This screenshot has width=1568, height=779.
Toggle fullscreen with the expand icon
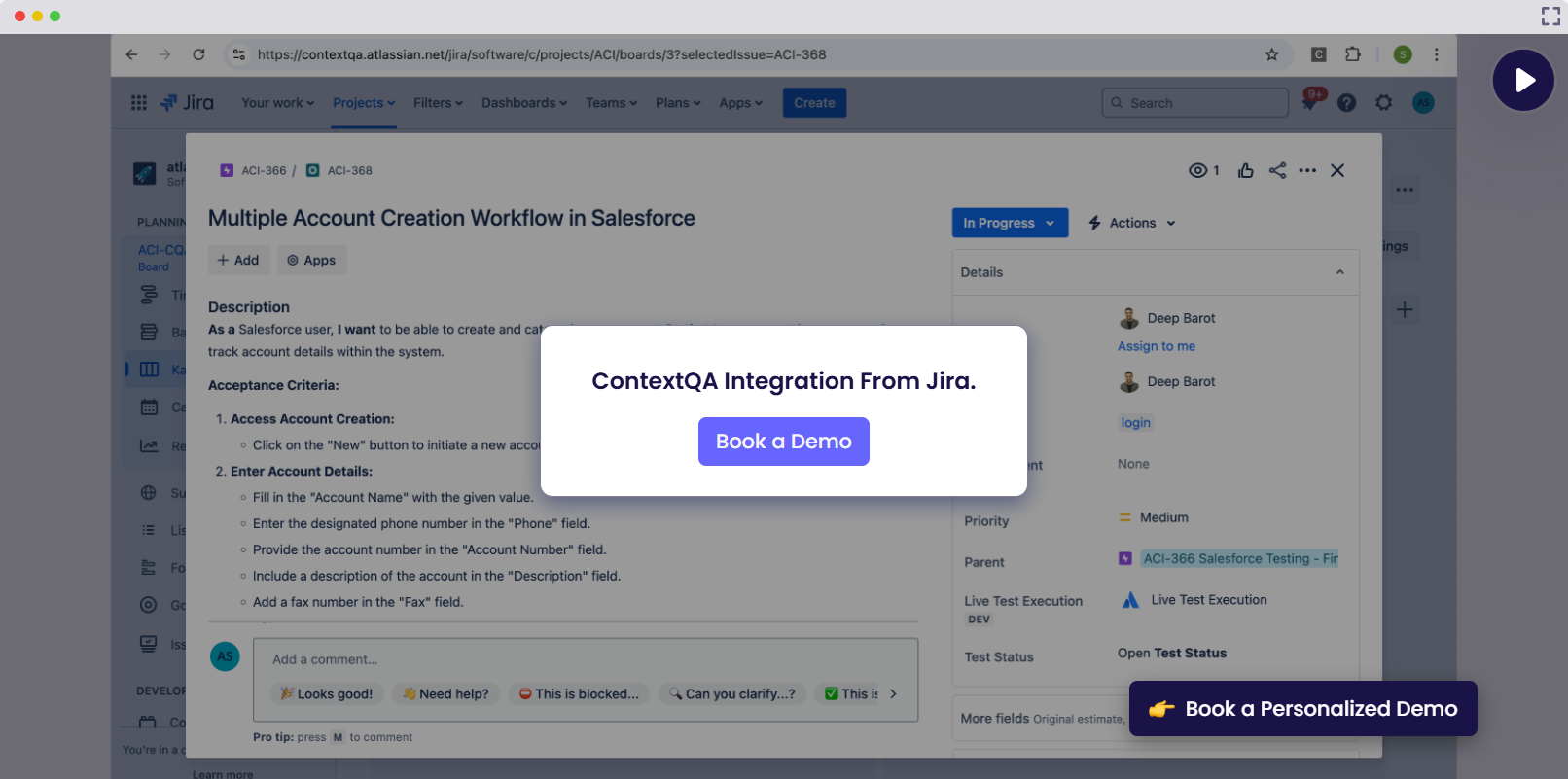(x=1550, y=16)
